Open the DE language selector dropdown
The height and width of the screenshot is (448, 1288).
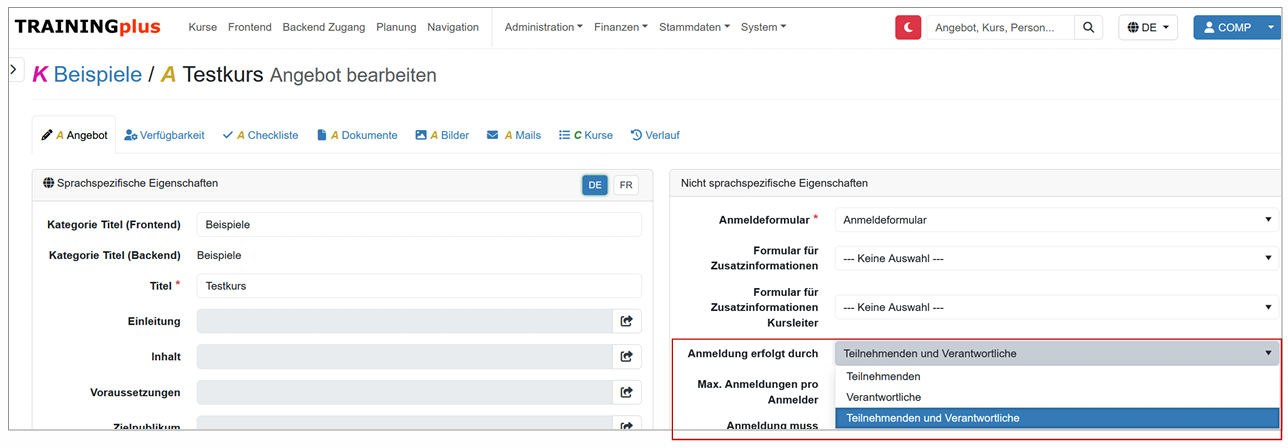tap(1147, 28)
